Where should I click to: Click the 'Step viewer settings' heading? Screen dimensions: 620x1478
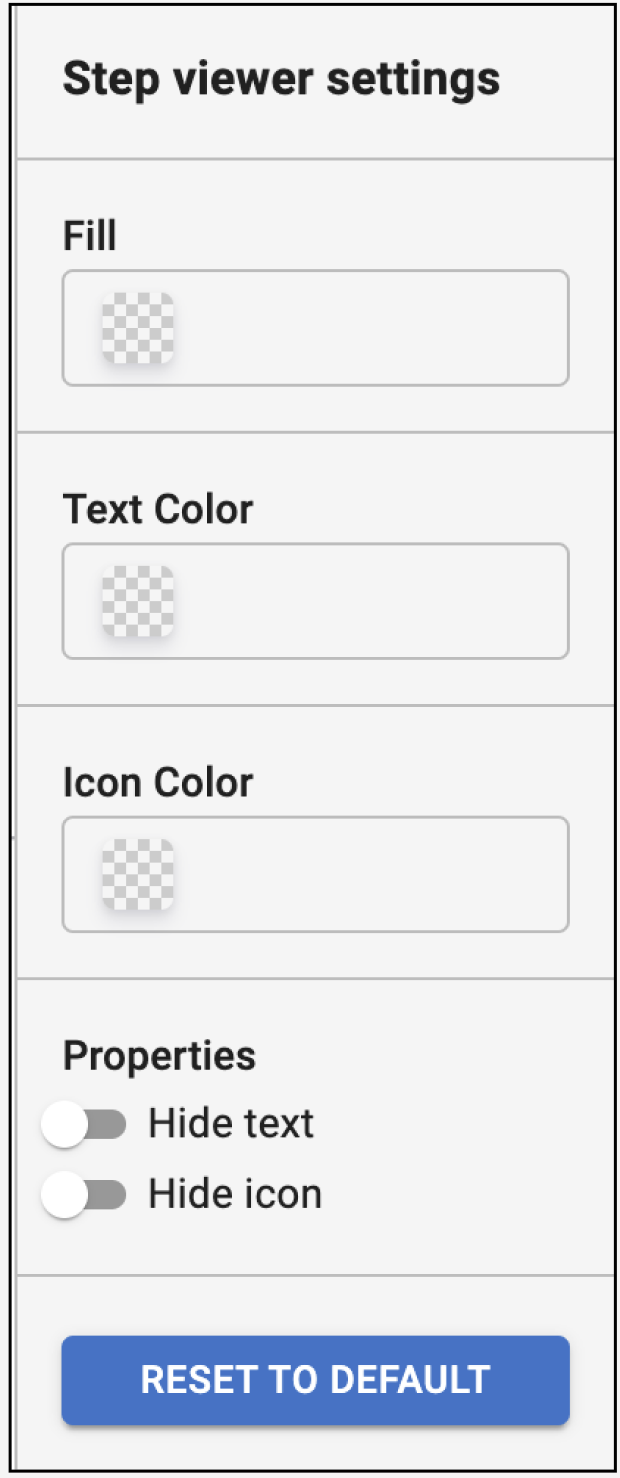click(x=281, y=77)
